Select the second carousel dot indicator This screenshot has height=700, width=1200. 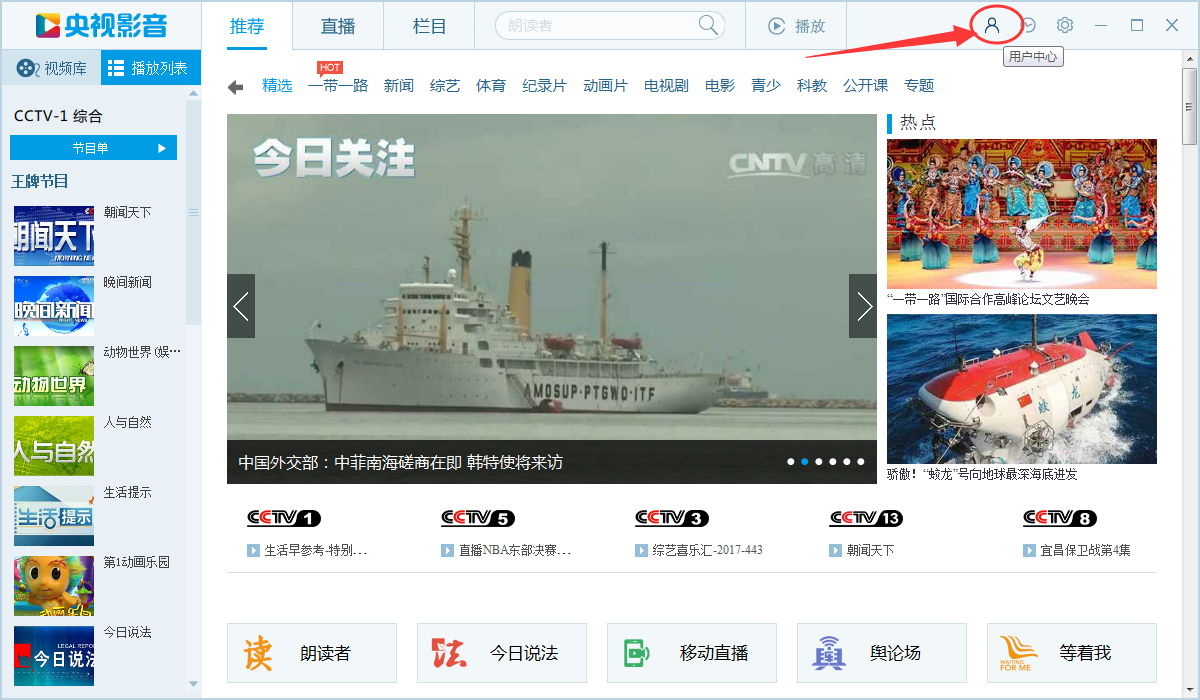804,461
